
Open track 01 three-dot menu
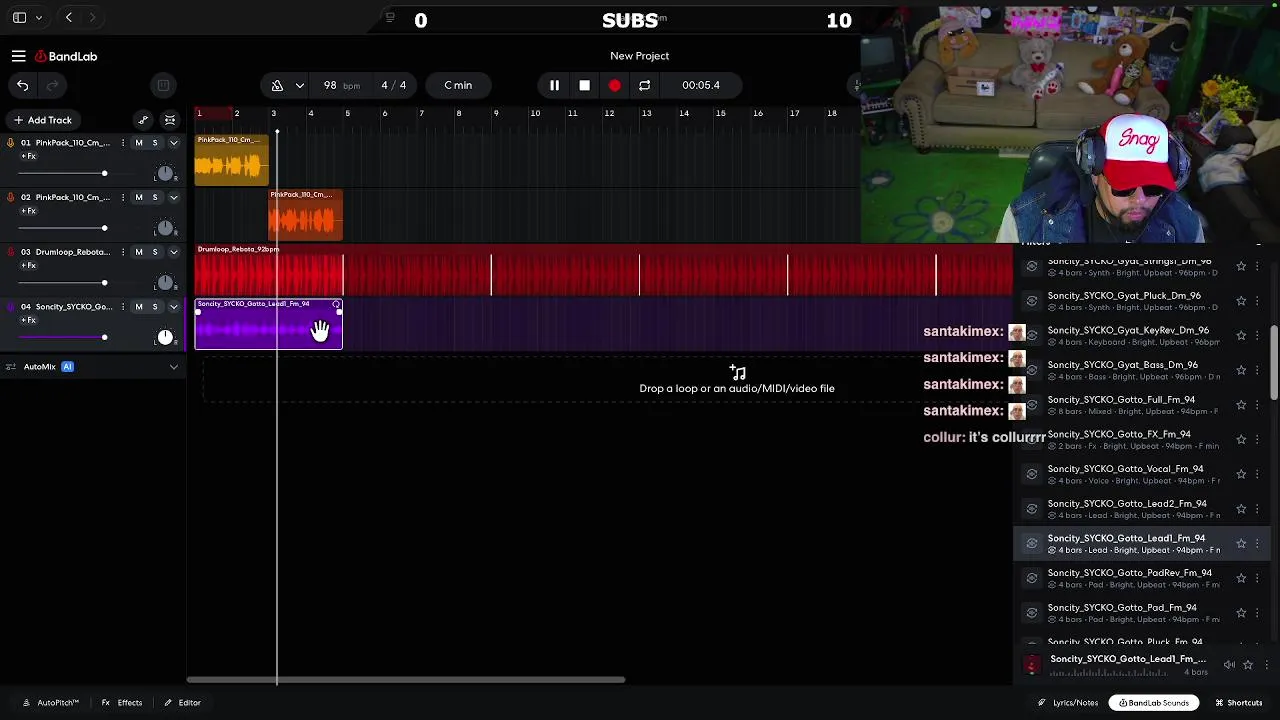point(123,143)
